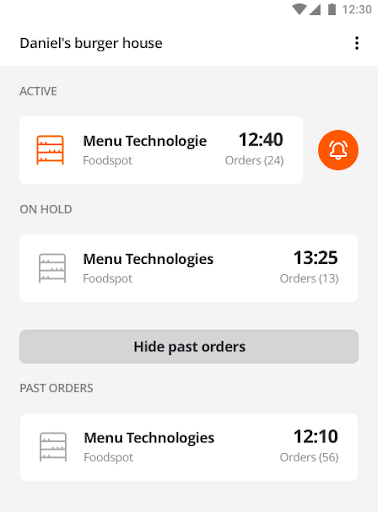
Task: Select the 12:40 pickup time
Action: click(261, 140)
